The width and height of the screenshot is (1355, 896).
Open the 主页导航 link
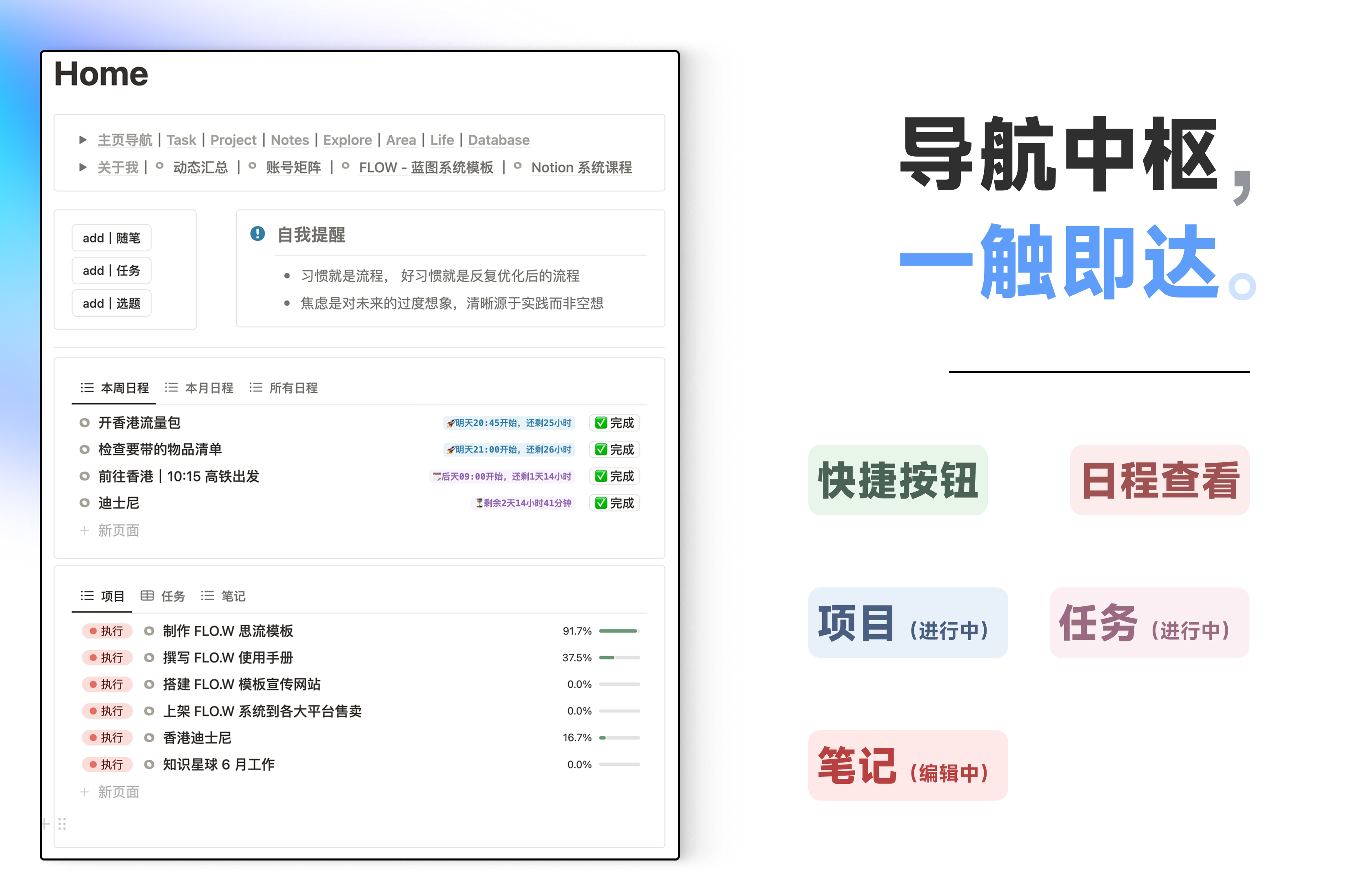[x=125, y=140]
